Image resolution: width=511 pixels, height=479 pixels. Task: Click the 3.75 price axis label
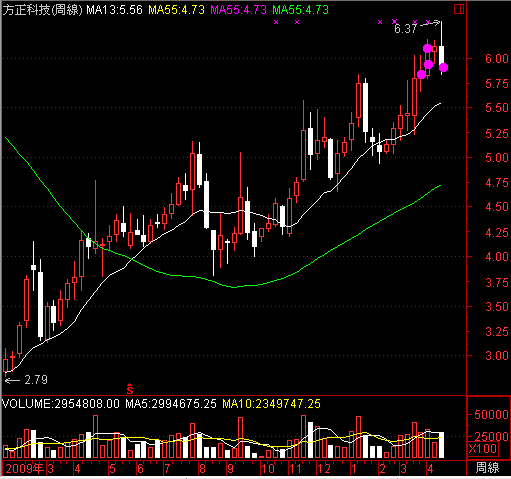[x=497, y=282]
